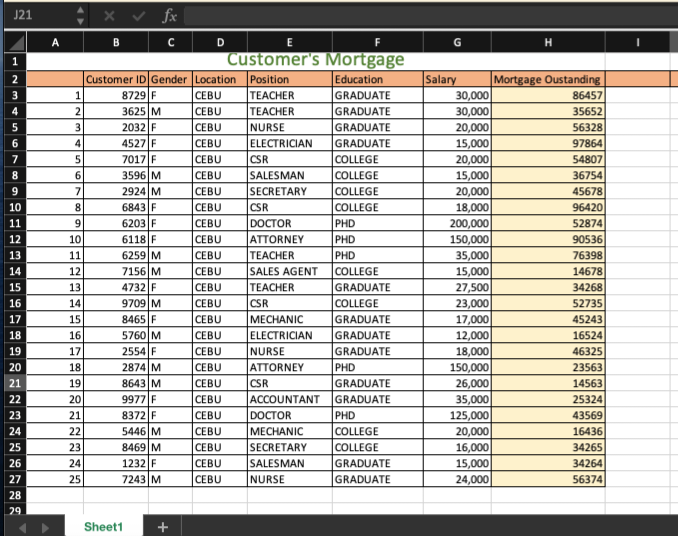The height and width of the screenshot is (536, 678).
Task: Click the Location header cell
Action: tap(220, 79)
